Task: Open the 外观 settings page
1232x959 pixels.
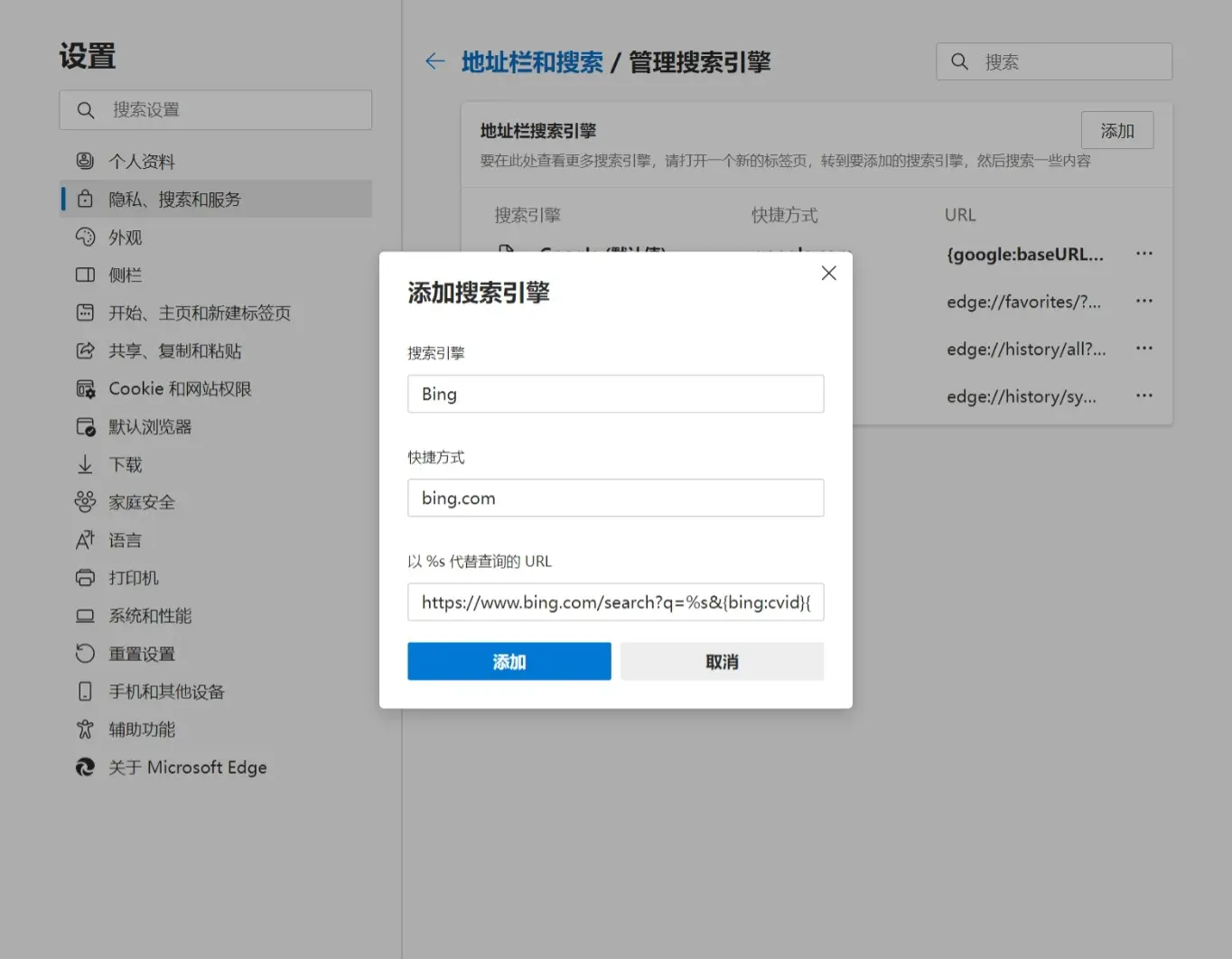Action: click(216, 237)
